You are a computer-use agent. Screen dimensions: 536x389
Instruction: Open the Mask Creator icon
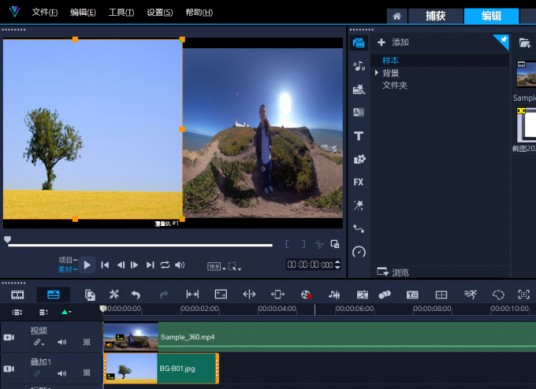tap(498, 295)
